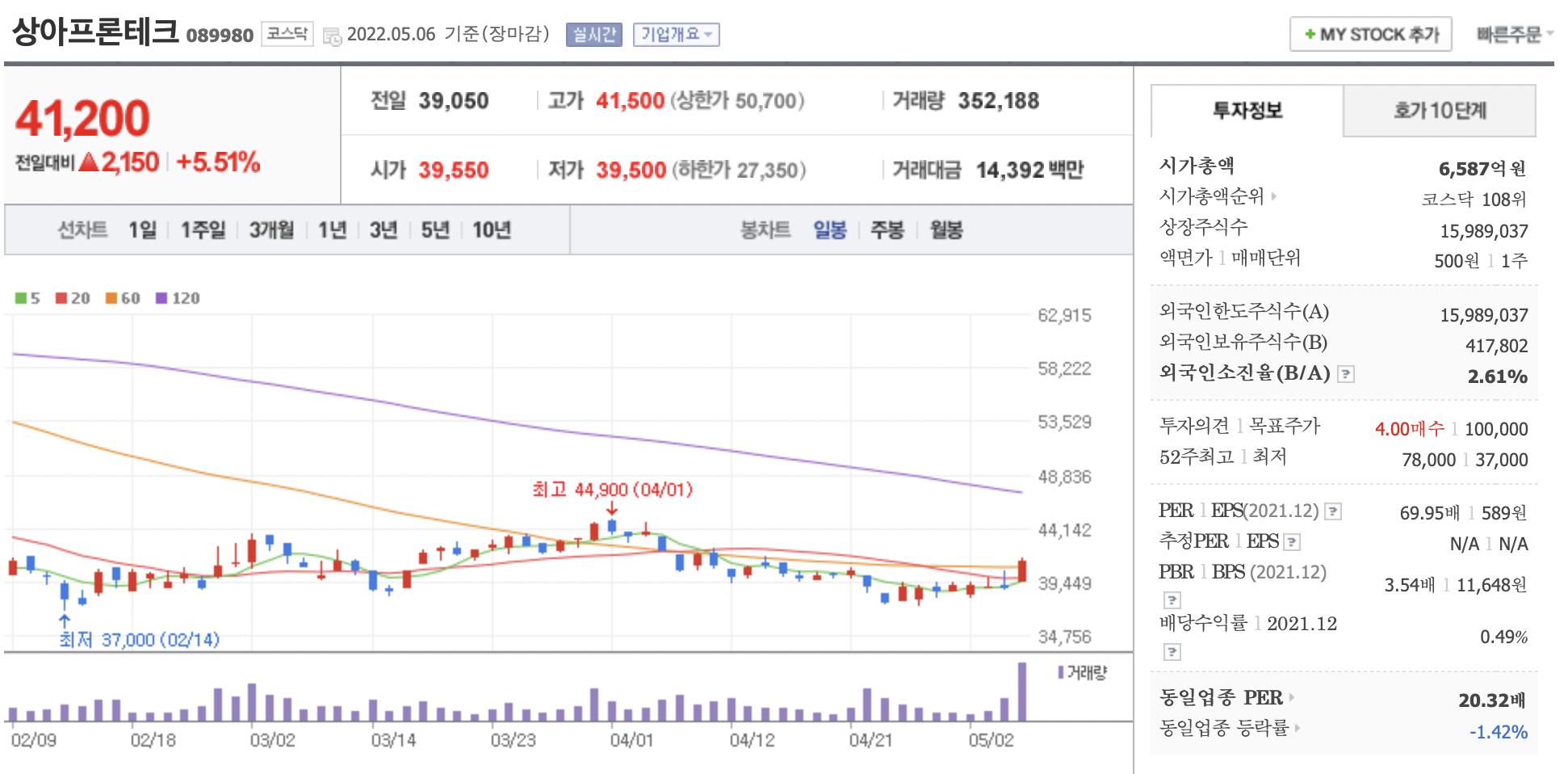Click the red 20-day moving average legend

tap(73, 298)
